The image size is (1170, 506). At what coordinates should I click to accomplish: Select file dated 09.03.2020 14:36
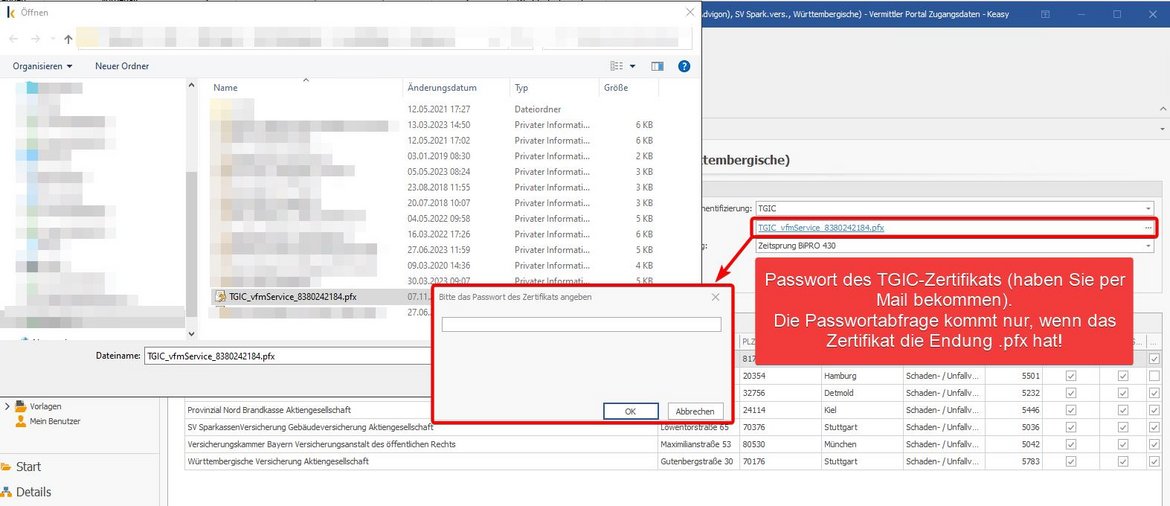pyautogui.click(x=433, y=265)
